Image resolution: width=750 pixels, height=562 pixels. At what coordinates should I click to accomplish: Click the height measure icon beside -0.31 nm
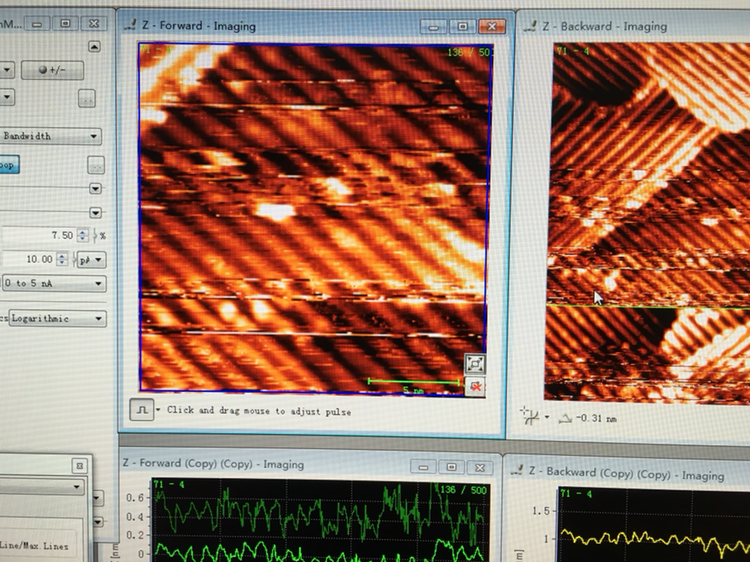click(x=565, y=418)
